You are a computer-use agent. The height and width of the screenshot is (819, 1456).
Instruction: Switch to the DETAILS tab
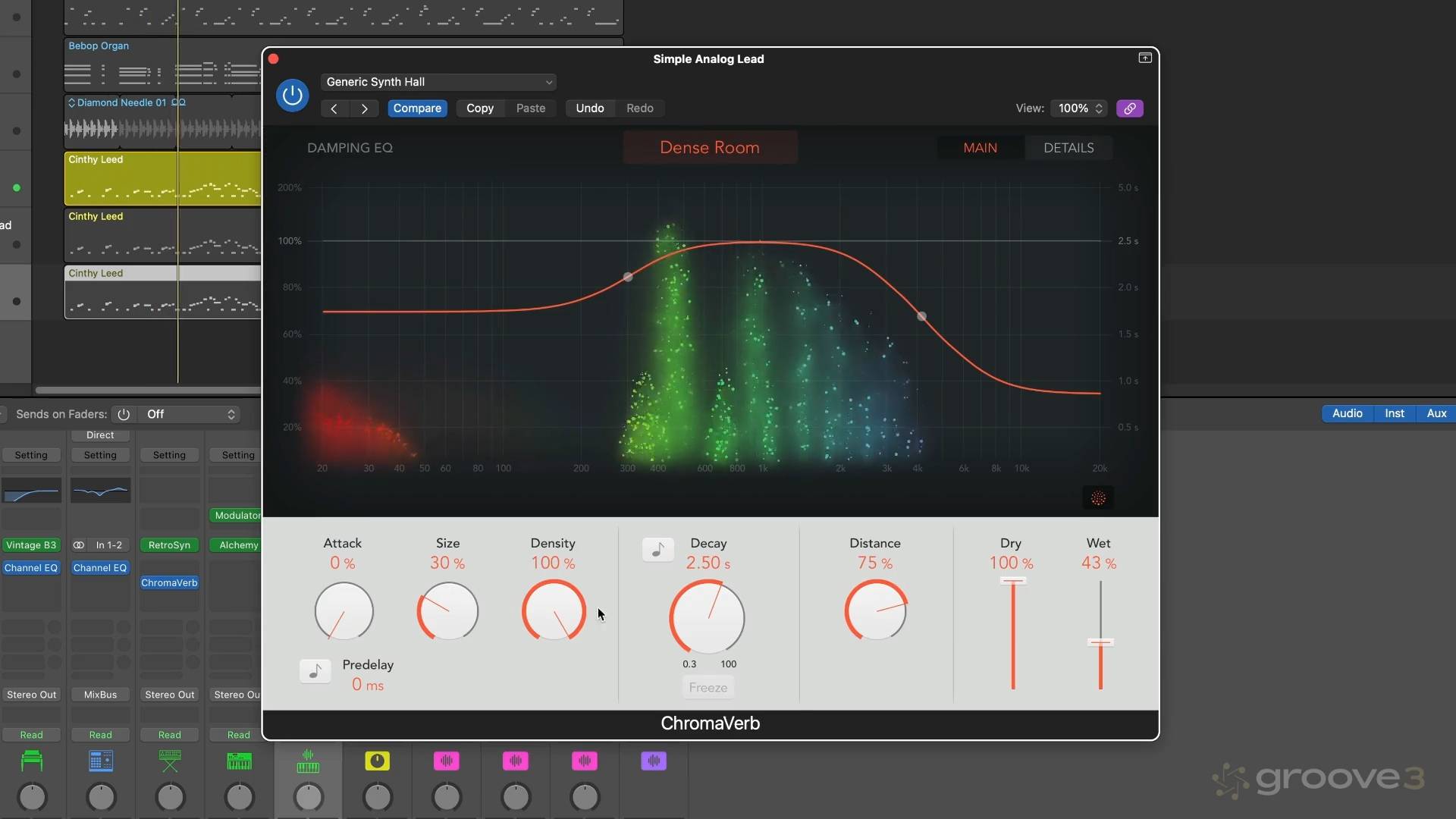1068,148
